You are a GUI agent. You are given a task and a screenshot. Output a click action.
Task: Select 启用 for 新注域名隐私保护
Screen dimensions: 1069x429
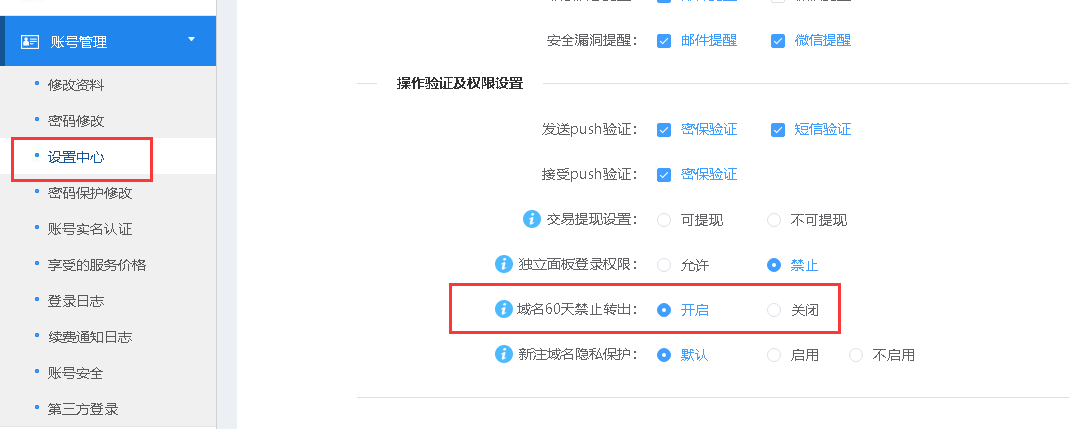coord(774,355)
